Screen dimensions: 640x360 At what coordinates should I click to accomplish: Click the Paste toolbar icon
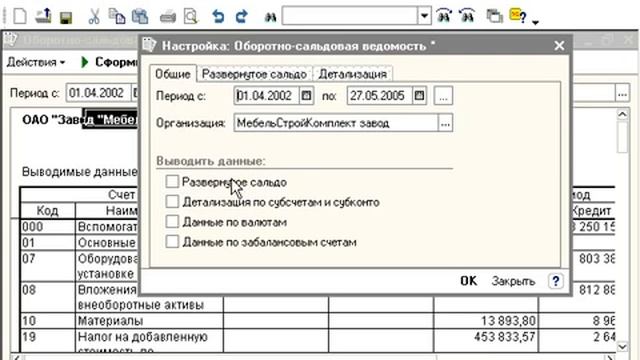(x=140, y=17)
